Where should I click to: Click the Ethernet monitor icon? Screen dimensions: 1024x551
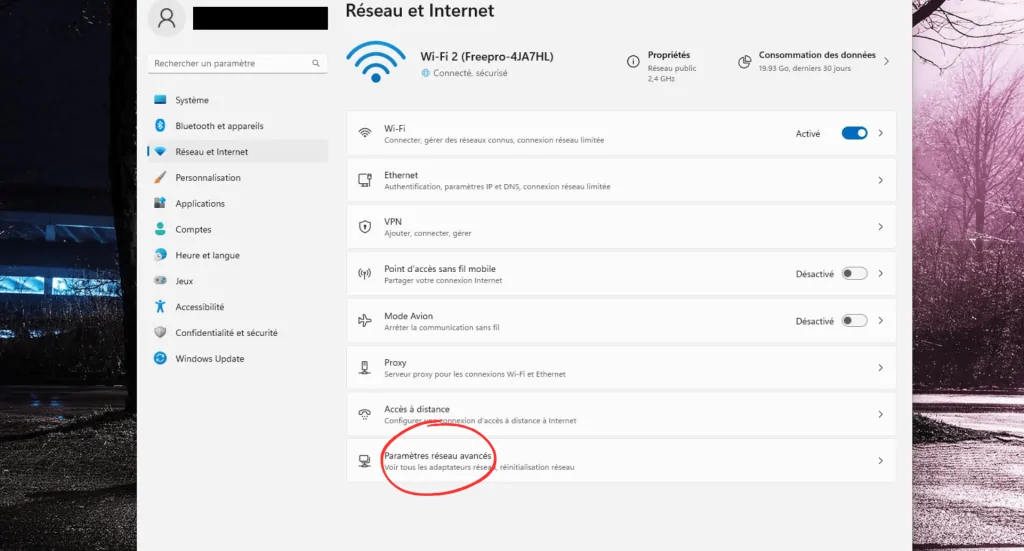pyautogui.click(x=365, y=180)
